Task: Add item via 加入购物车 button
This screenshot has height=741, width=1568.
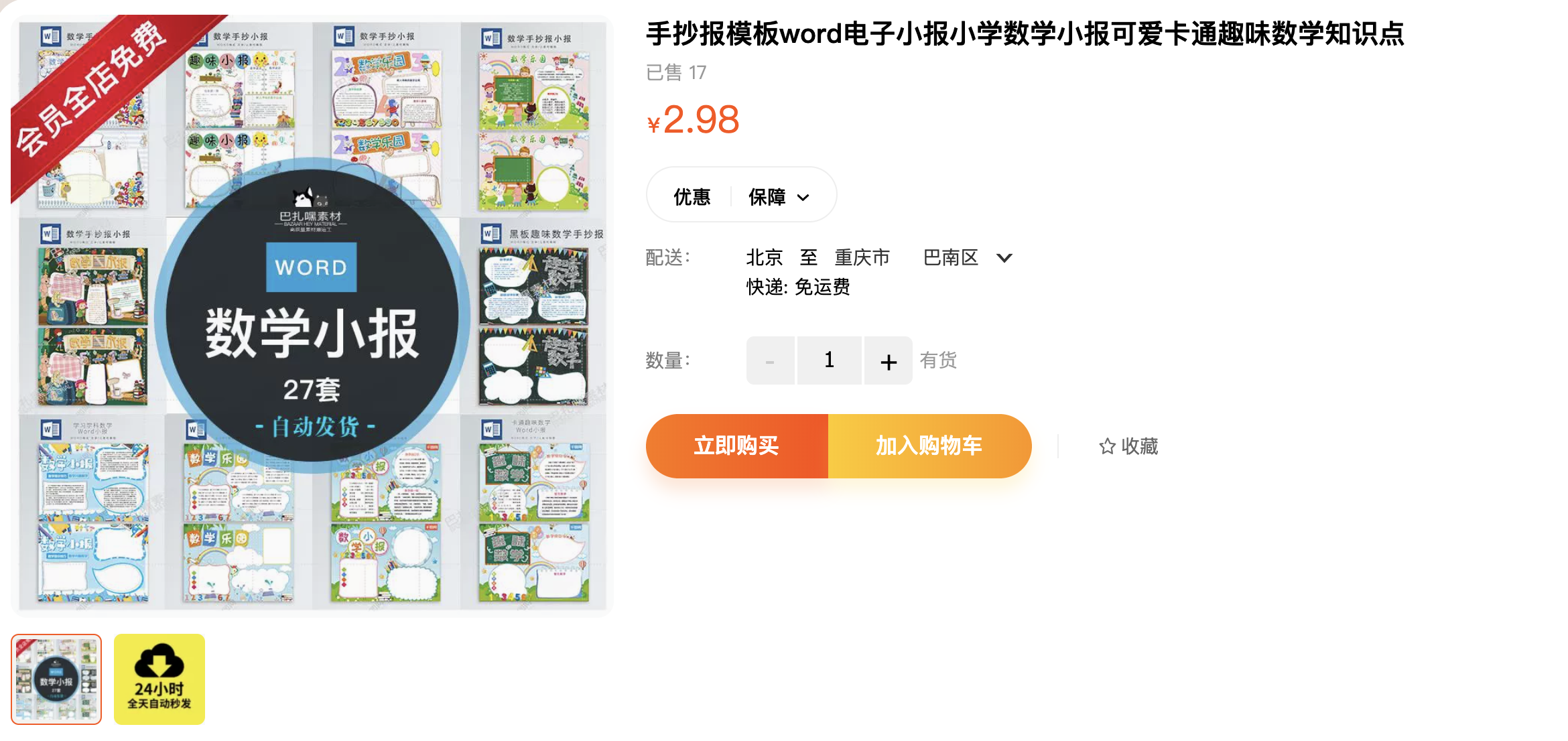Action: [x=929, y=446]
